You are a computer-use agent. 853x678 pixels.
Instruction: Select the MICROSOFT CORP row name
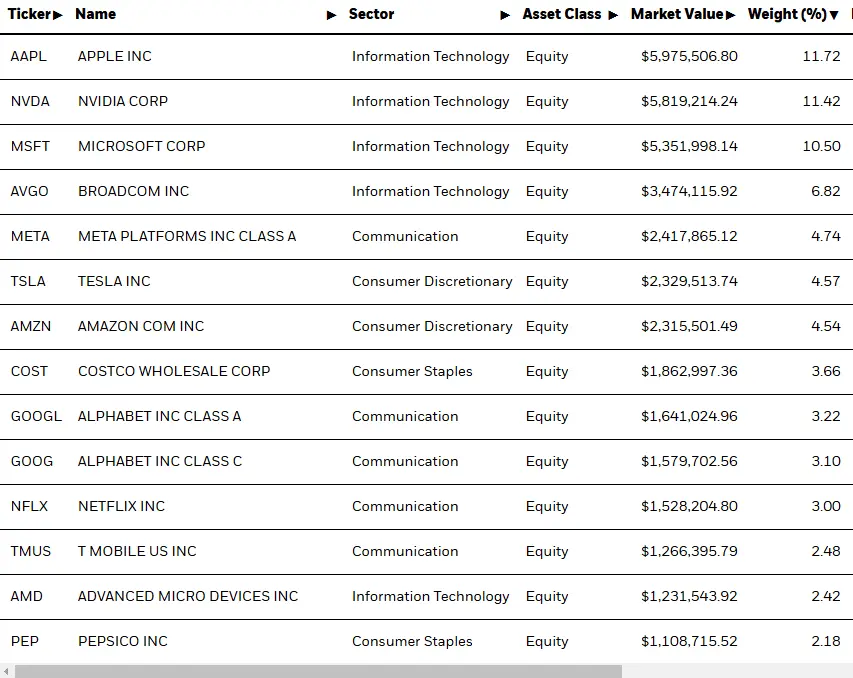coord(141,146)
